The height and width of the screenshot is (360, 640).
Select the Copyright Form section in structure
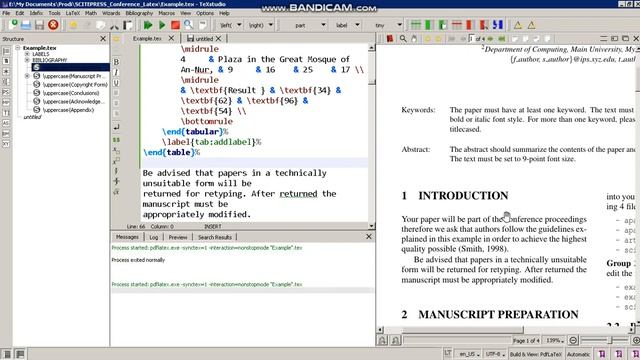click(75, 84)
